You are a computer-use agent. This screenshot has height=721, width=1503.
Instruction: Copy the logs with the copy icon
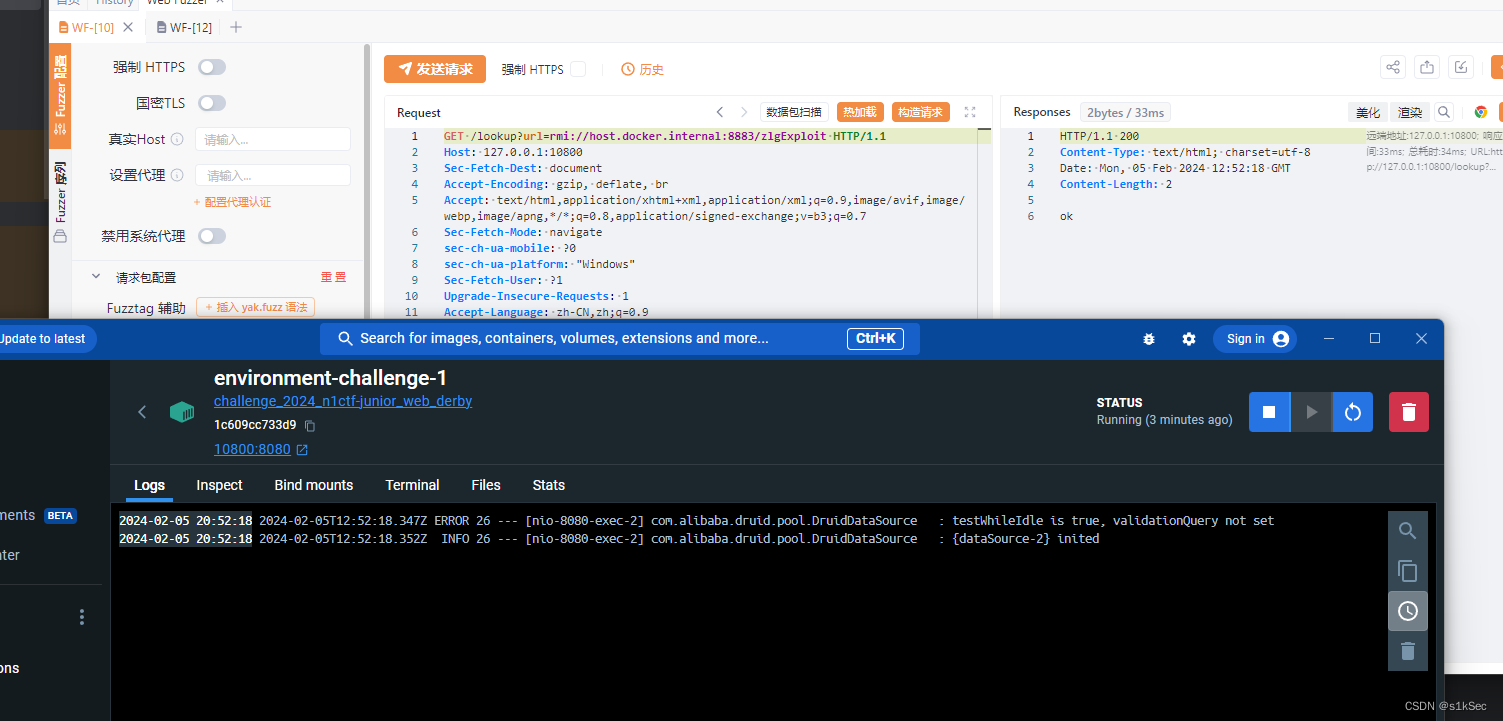pyautogui.click(x=1408, y=571)
